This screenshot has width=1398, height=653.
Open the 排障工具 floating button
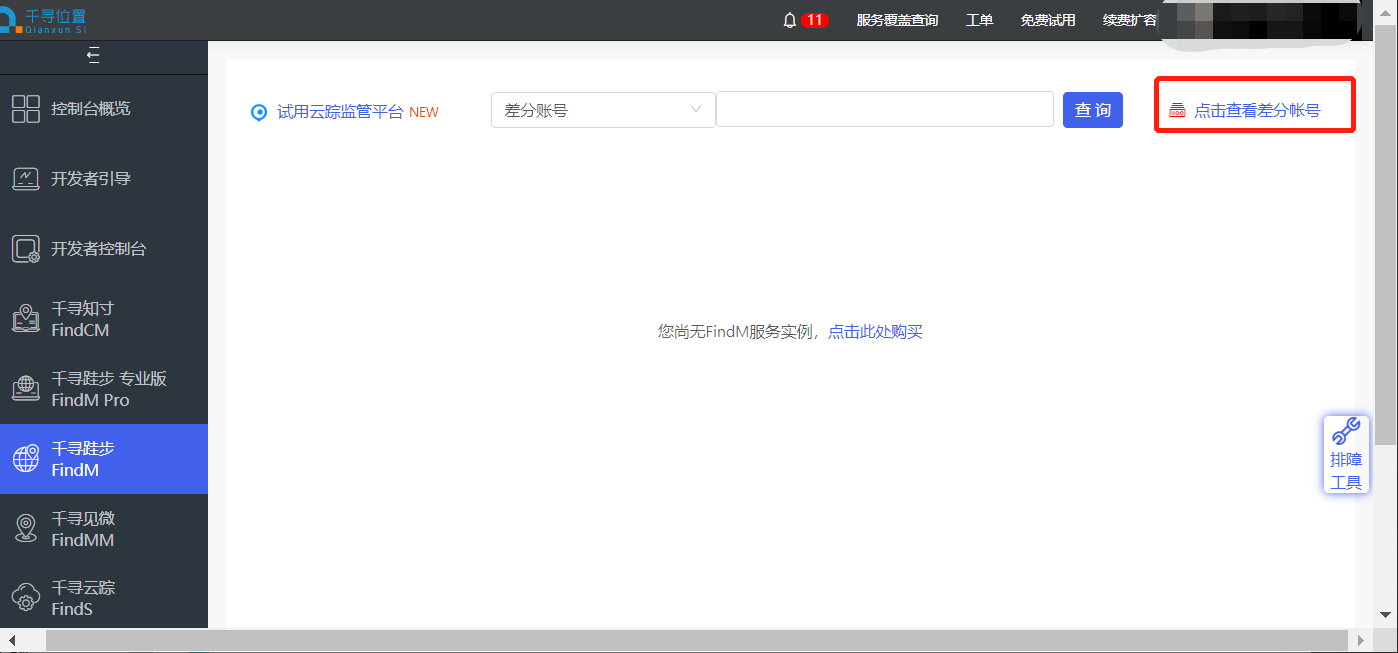[1346, 455]
